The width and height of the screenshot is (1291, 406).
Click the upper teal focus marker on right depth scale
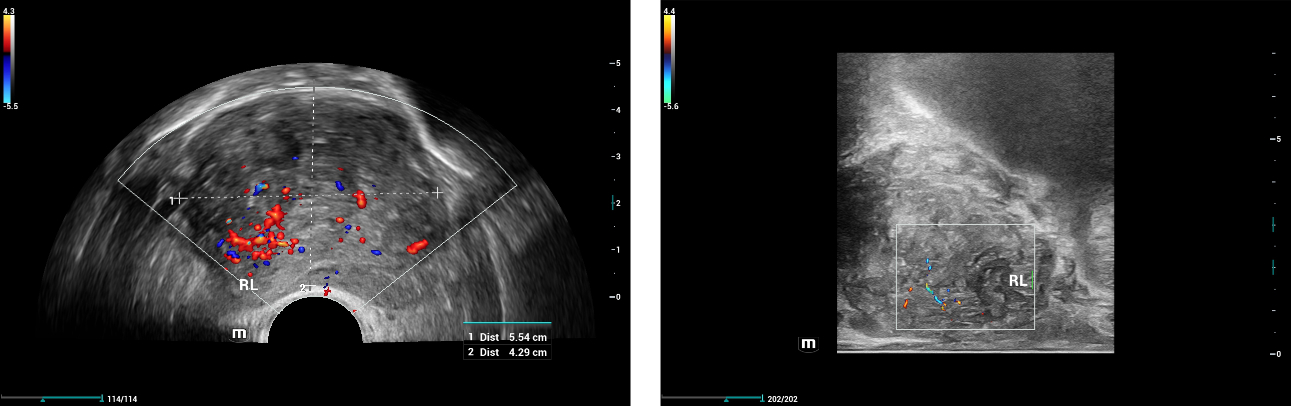1273,225
